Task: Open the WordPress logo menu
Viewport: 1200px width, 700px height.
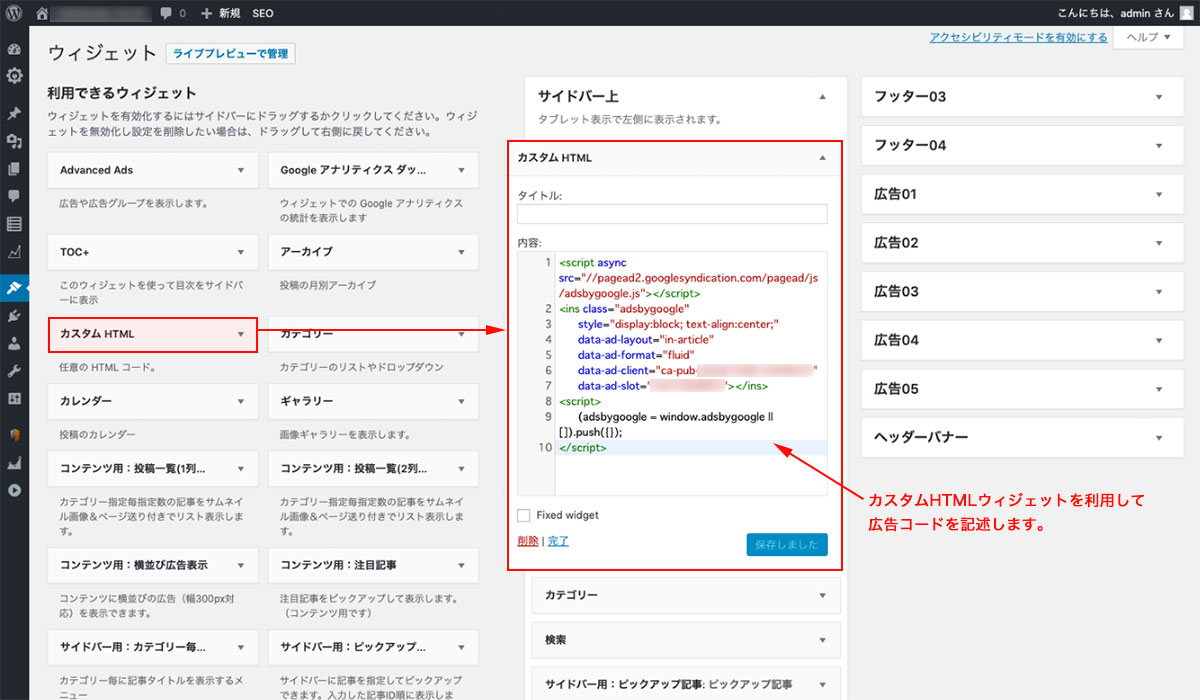Action: 14,13
